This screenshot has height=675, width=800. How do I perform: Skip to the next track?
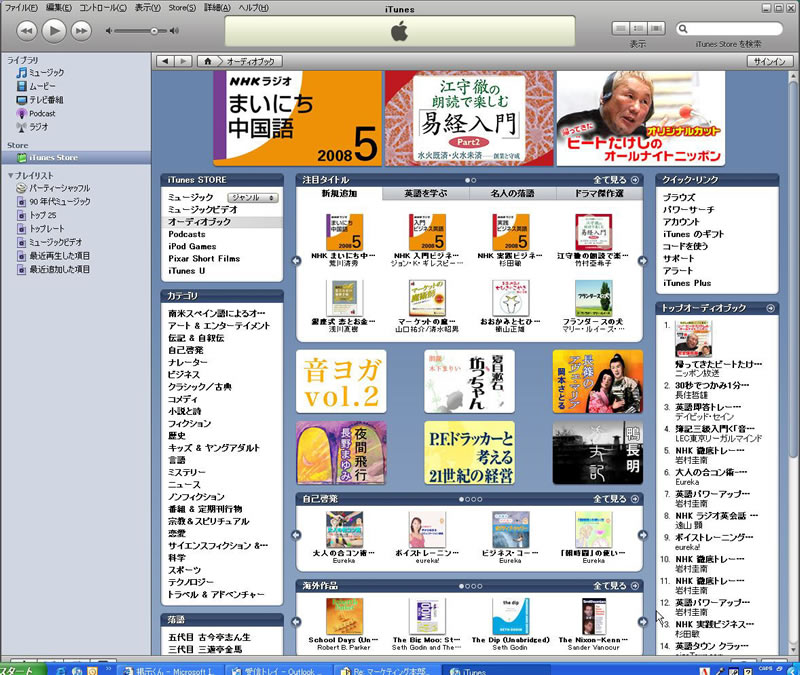coord(81,31)
